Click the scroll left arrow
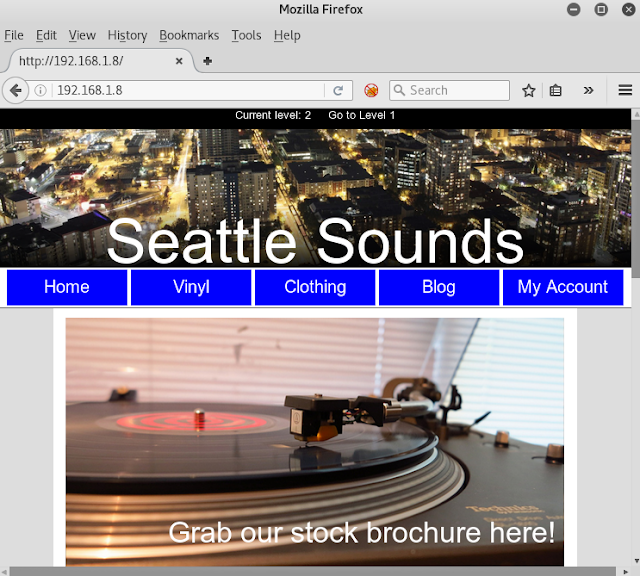 pos(4,572)
